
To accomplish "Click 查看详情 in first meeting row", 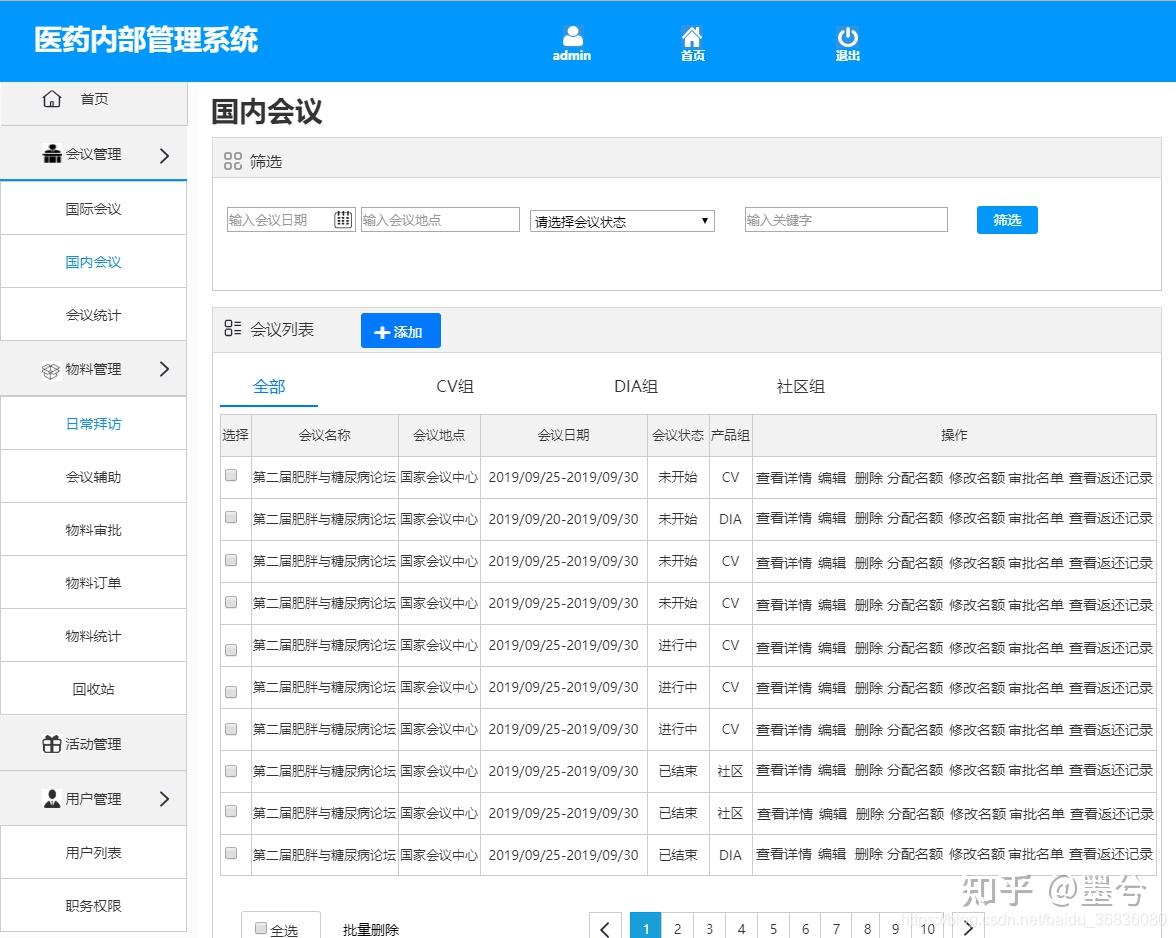I will point(784,478).
